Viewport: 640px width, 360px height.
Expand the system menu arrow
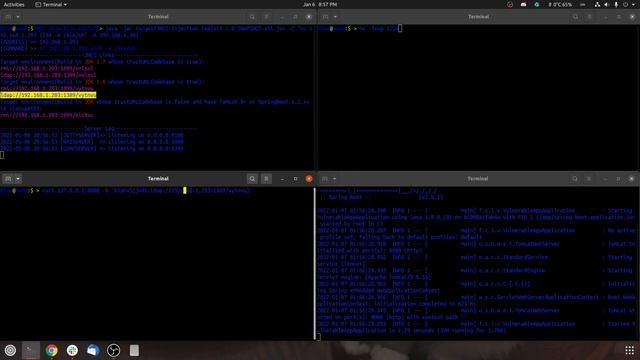(633, 4)
